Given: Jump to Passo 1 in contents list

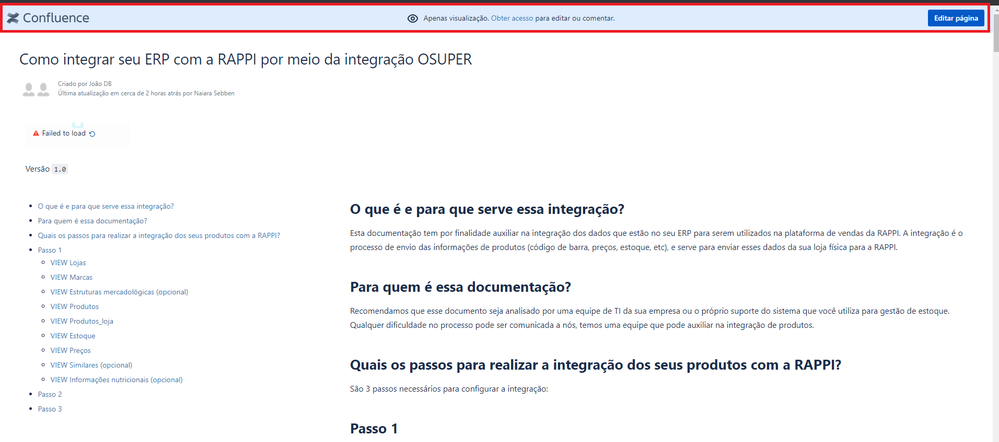Looking at the screenshot, I should tap(50, 250).
